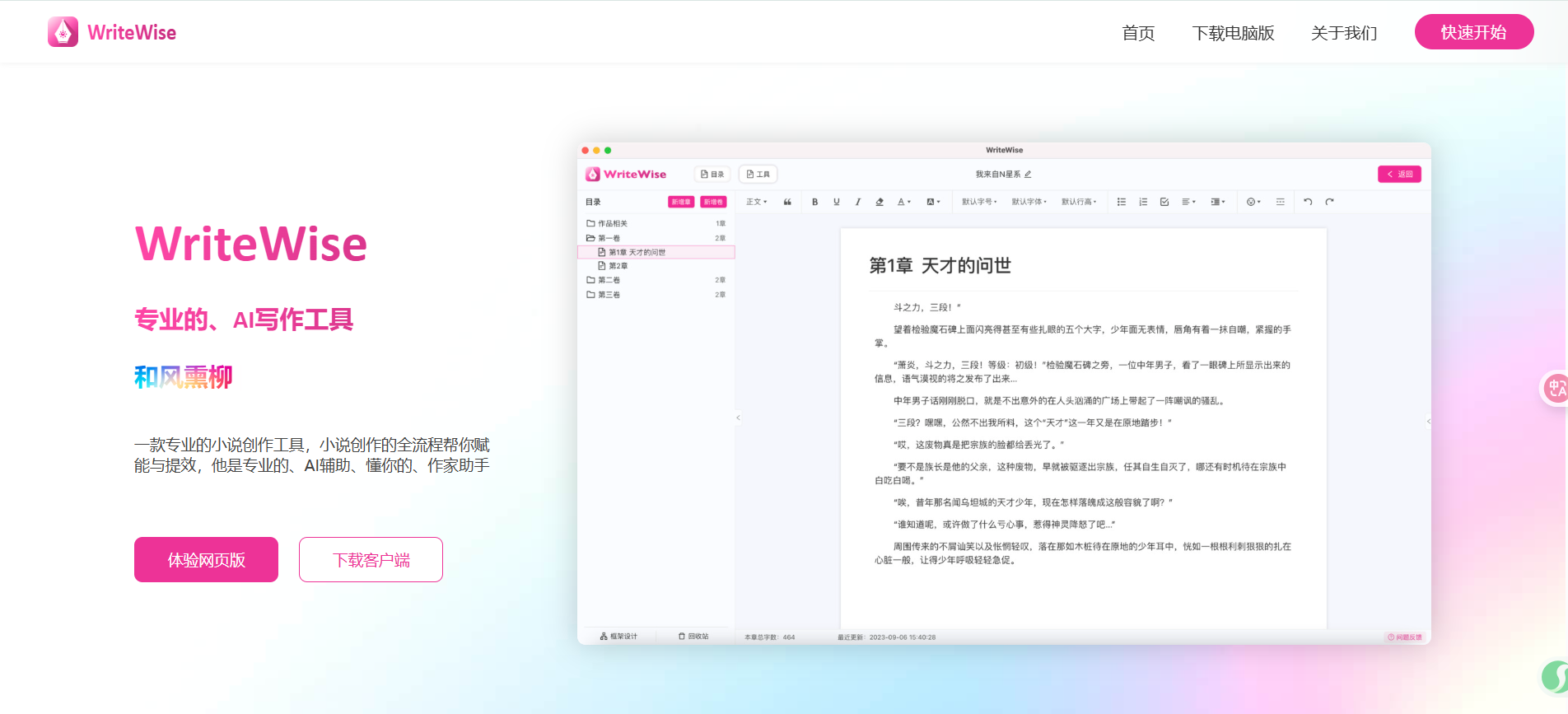Open the 正文 paragraph style dropdown

[x=756, y=202]
